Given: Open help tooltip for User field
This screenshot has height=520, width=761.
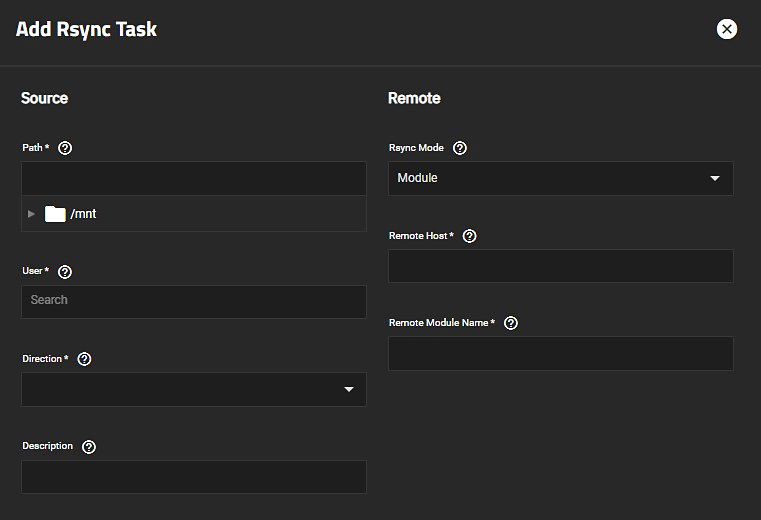Looking at the screenshot, I should pos(65,272).
